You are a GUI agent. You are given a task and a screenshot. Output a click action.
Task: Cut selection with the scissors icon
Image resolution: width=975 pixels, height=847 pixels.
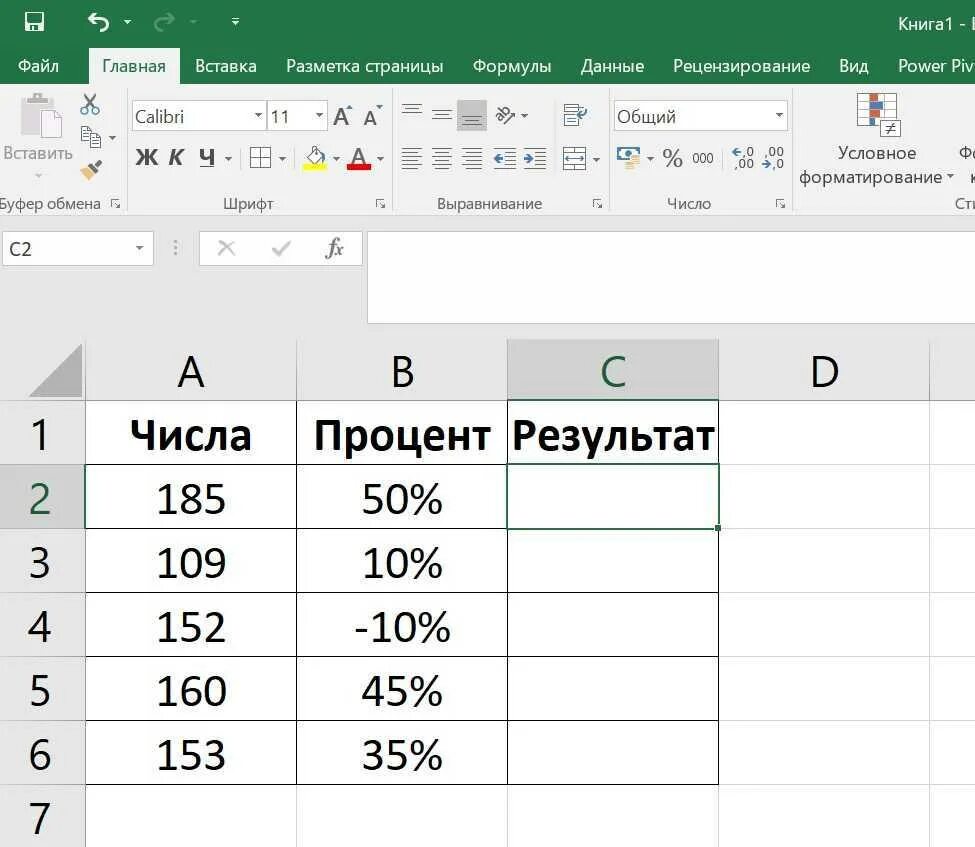(90, 104)
